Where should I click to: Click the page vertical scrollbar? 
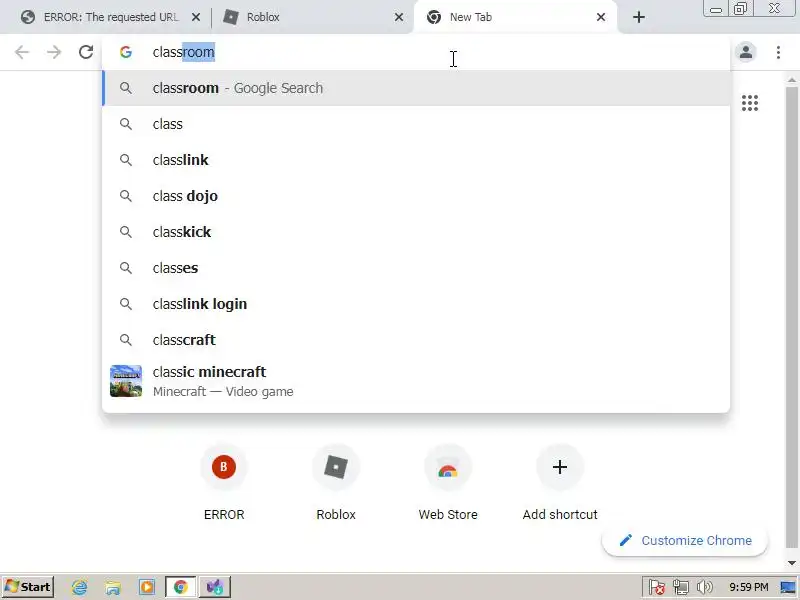click(791, 316)
